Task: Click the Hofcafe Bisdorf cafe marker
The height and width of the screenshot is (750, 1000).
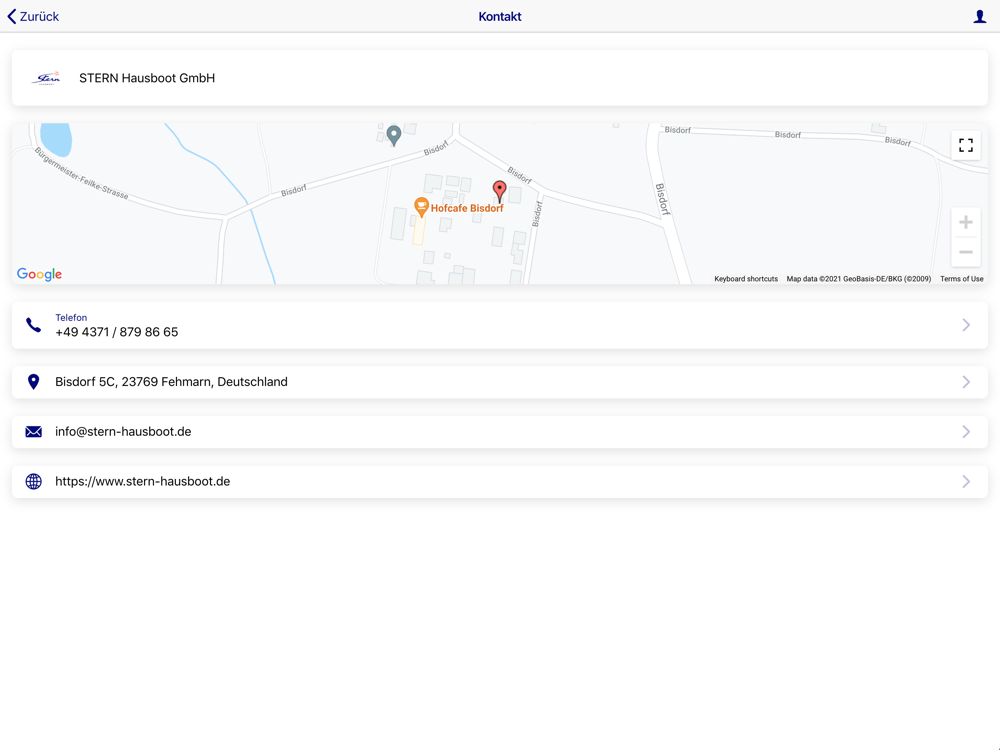Action: tap(421, 207)
